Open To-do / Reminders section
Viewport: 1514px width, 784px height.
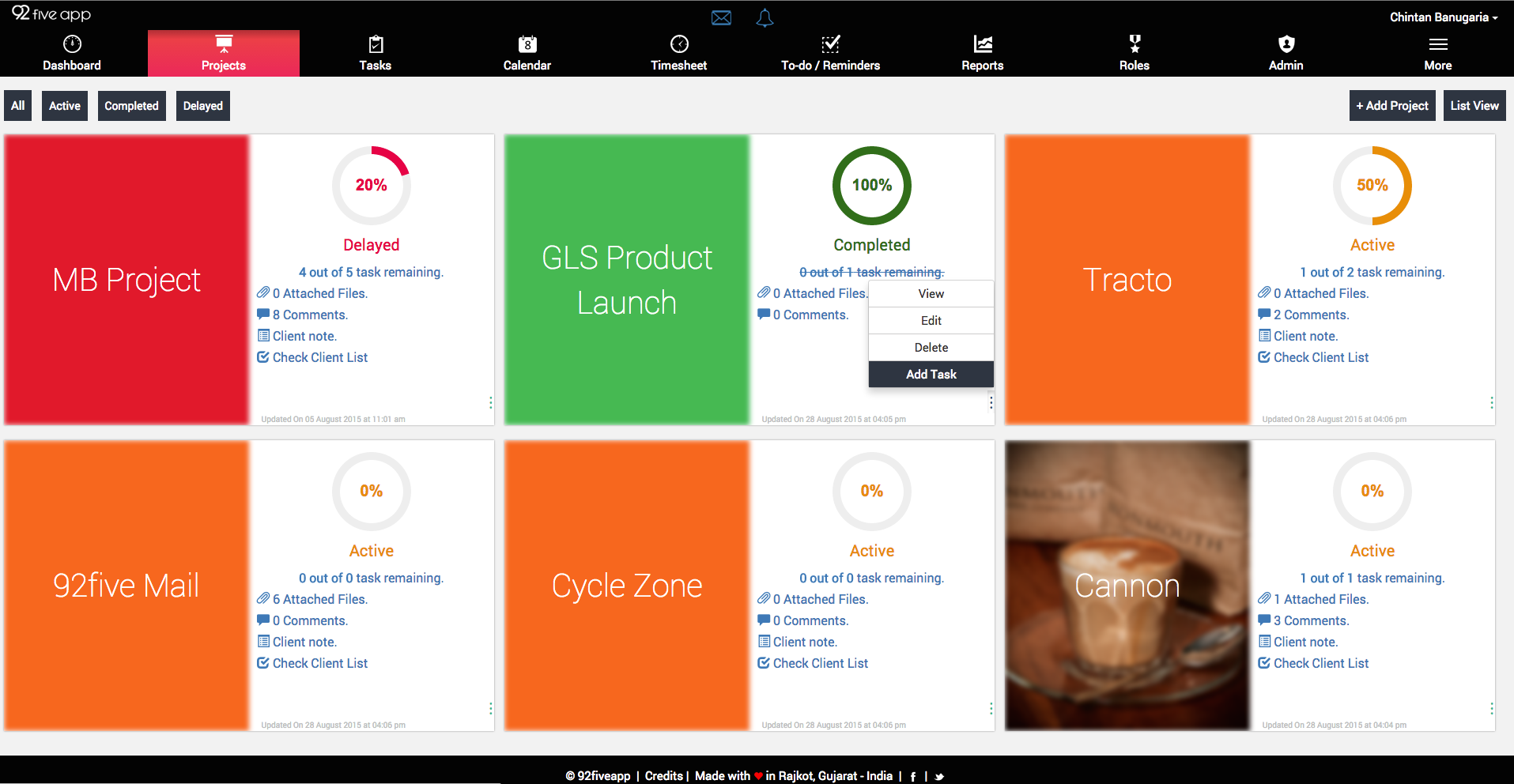click(x=831, y=53)
